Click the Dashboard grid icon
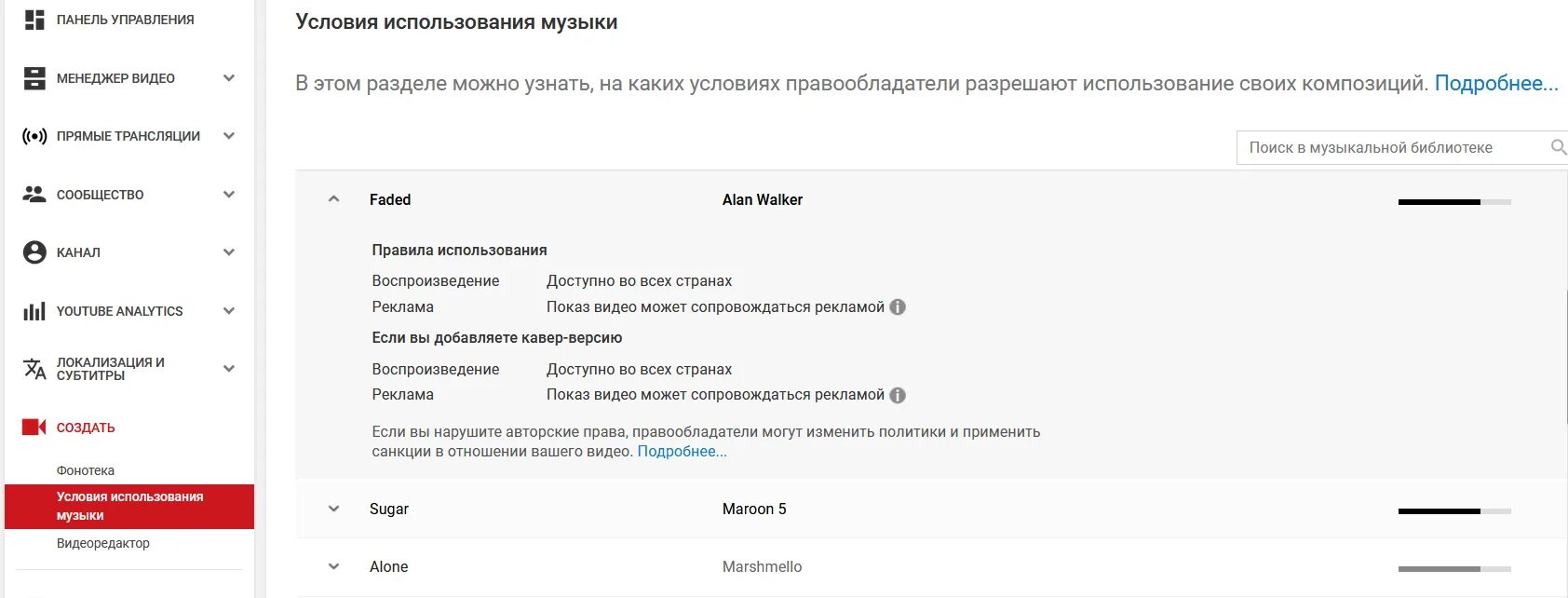The height and width of the screenshot is (598, 1568). (34, 20)
